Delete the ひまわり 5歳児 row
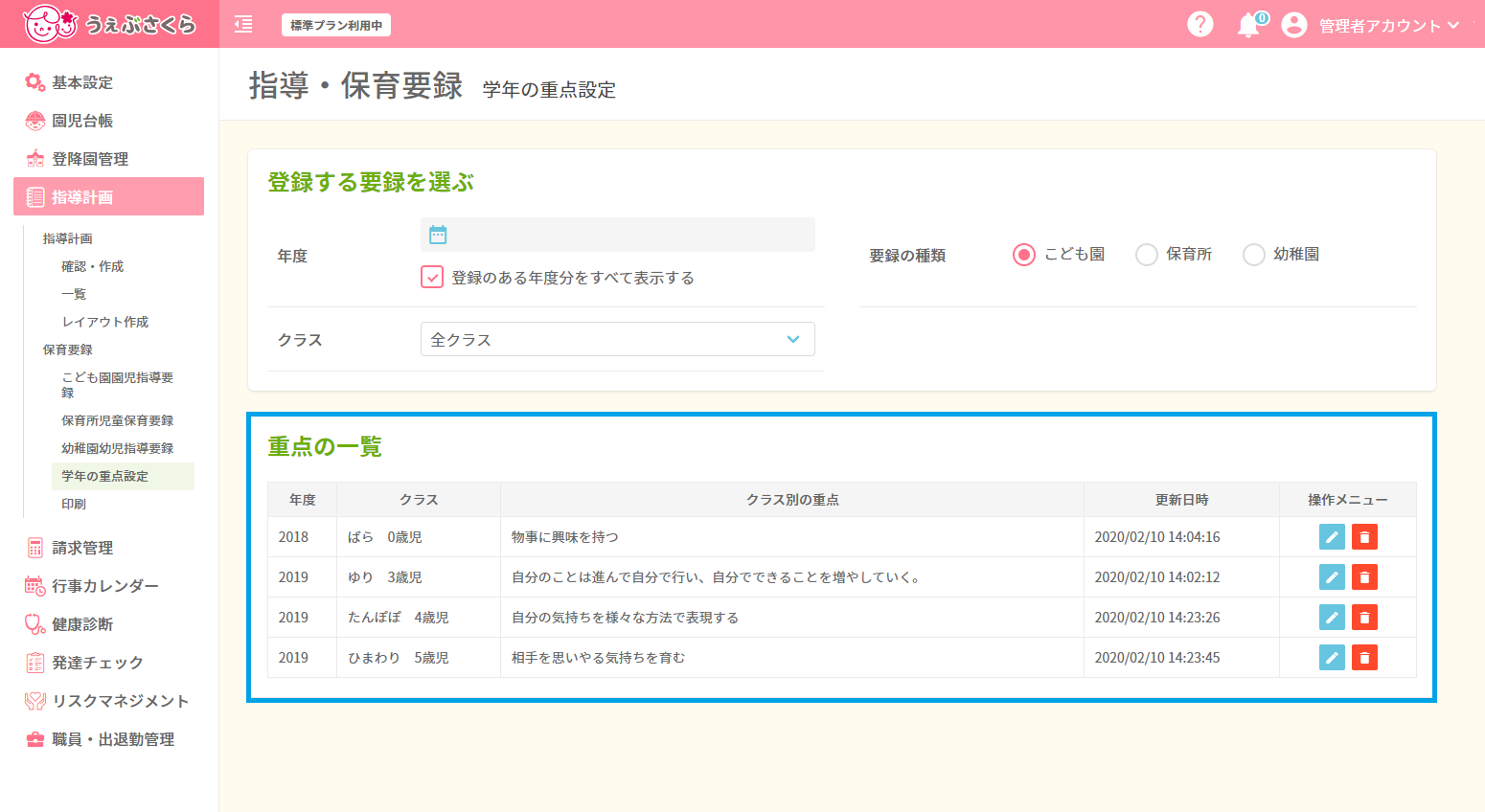The width and height of the screenshot is (1485, 812). click(1364, 658)
